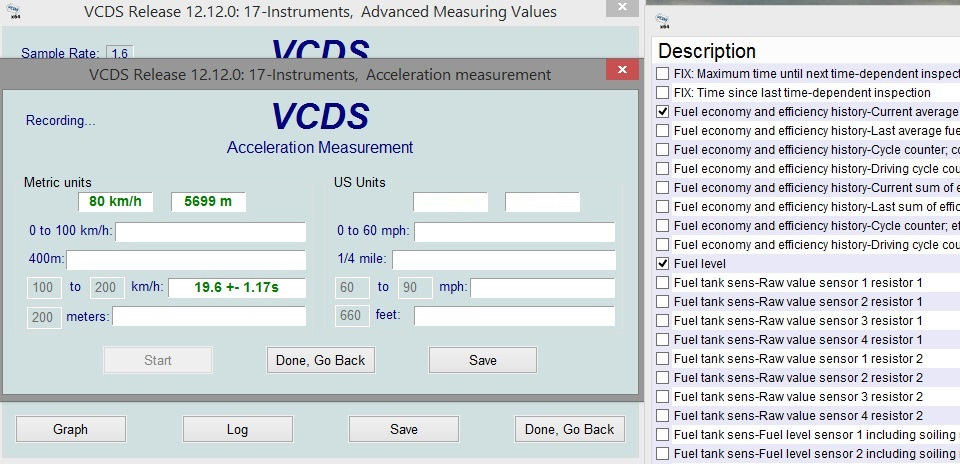Click the 90 mph end speed field
The width and height of the screenshot is (960, 464).
(x=415, y=288)
